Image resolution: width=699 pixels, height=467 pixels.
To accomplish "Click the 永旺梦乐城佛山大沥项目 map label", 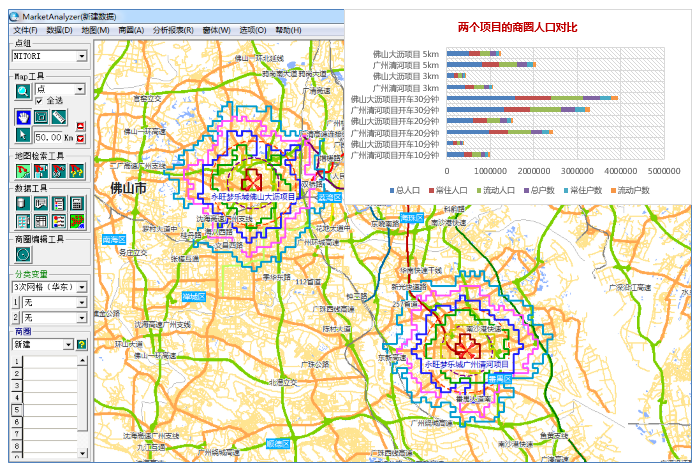I will coord(253,197).
